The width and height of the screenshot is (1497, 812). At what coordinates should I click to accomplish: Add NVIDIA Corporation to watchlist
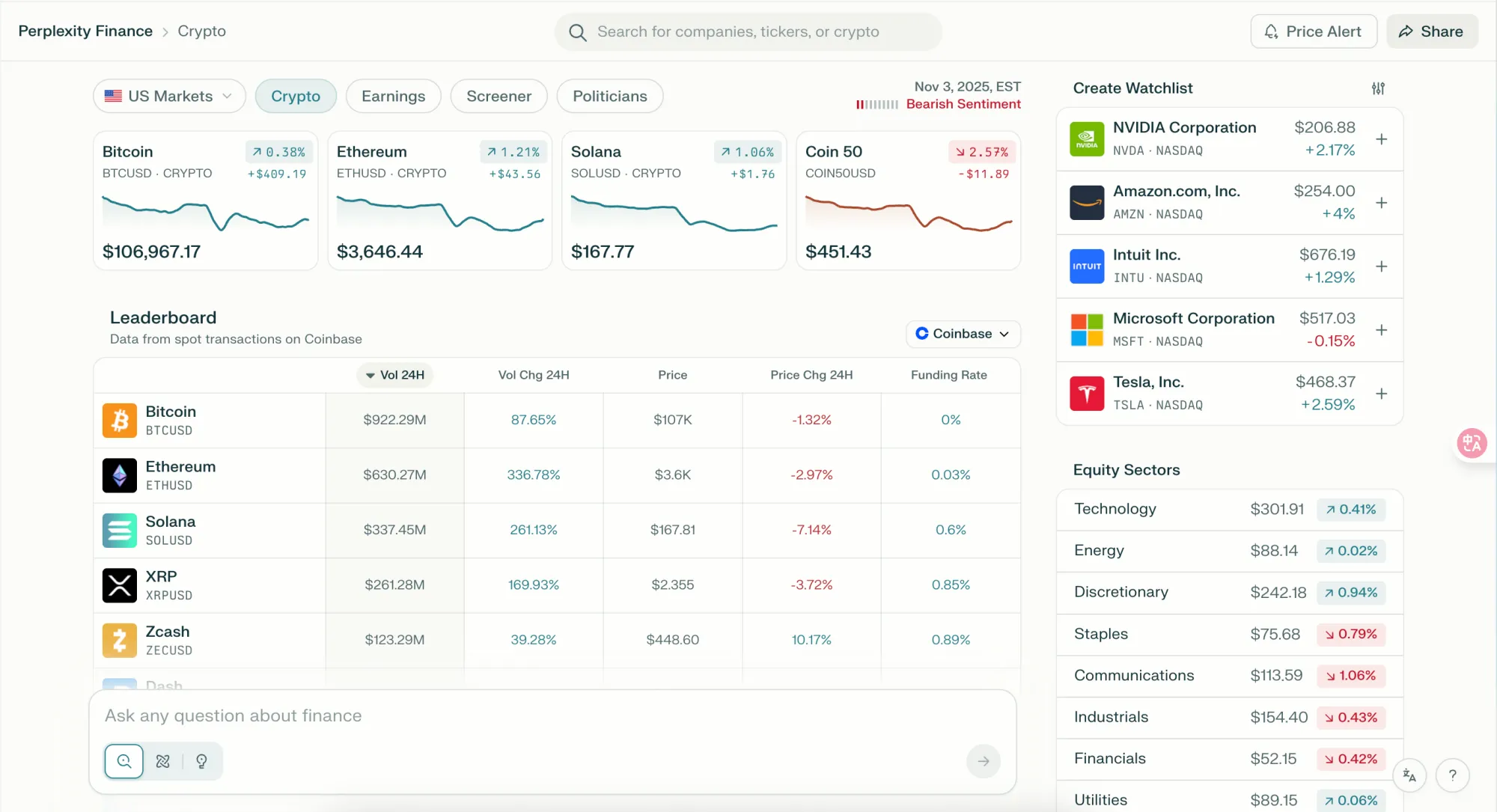coord(1382,139)
